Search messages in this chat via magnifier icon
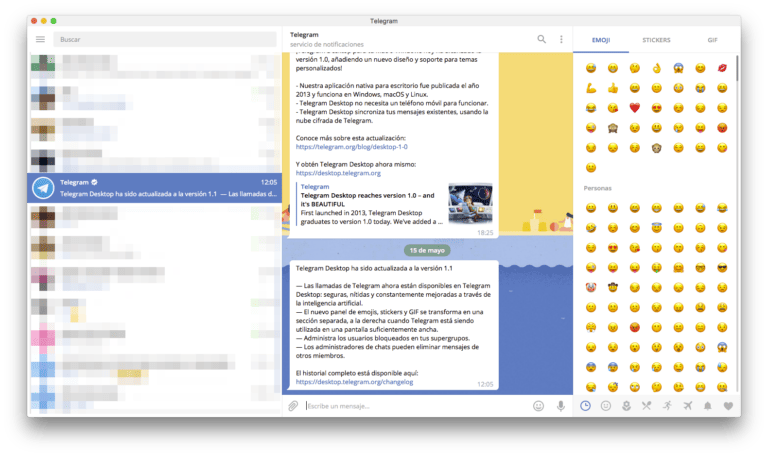768x456 pixels. click(541, 39)
